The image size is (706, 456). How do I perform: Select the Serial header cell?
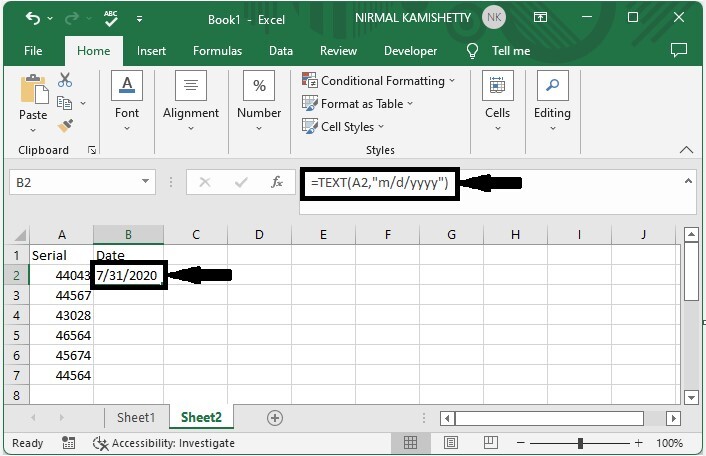point(62,255)
